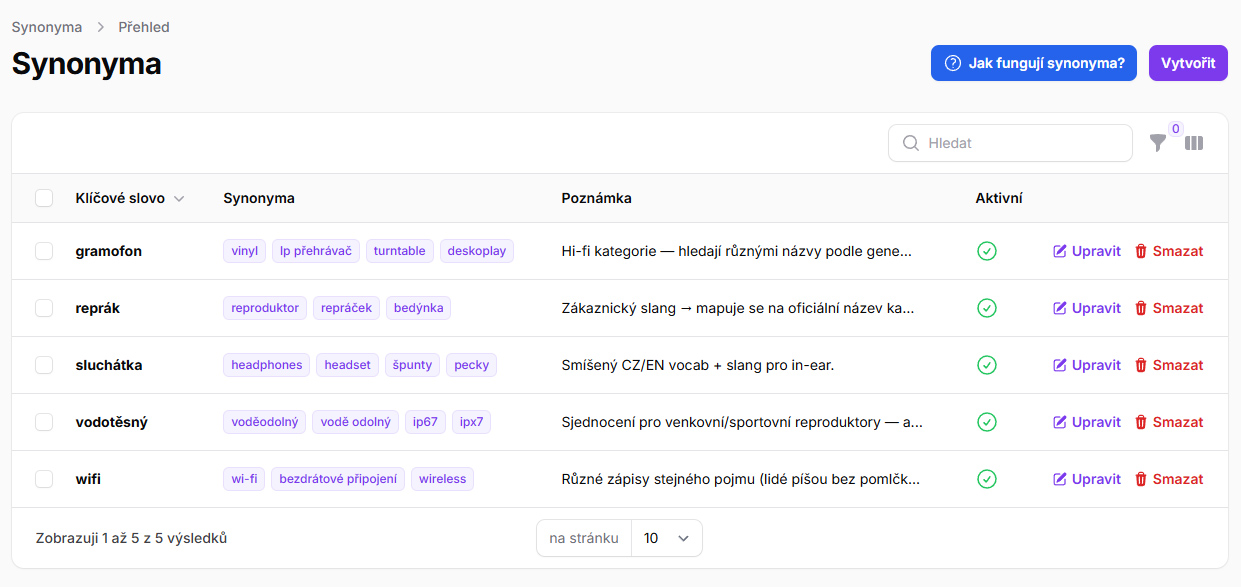Viewport: 1241px width, 587px height.
Task: Click the active checkmark for gramofon
Action: [x=987, y=251]
